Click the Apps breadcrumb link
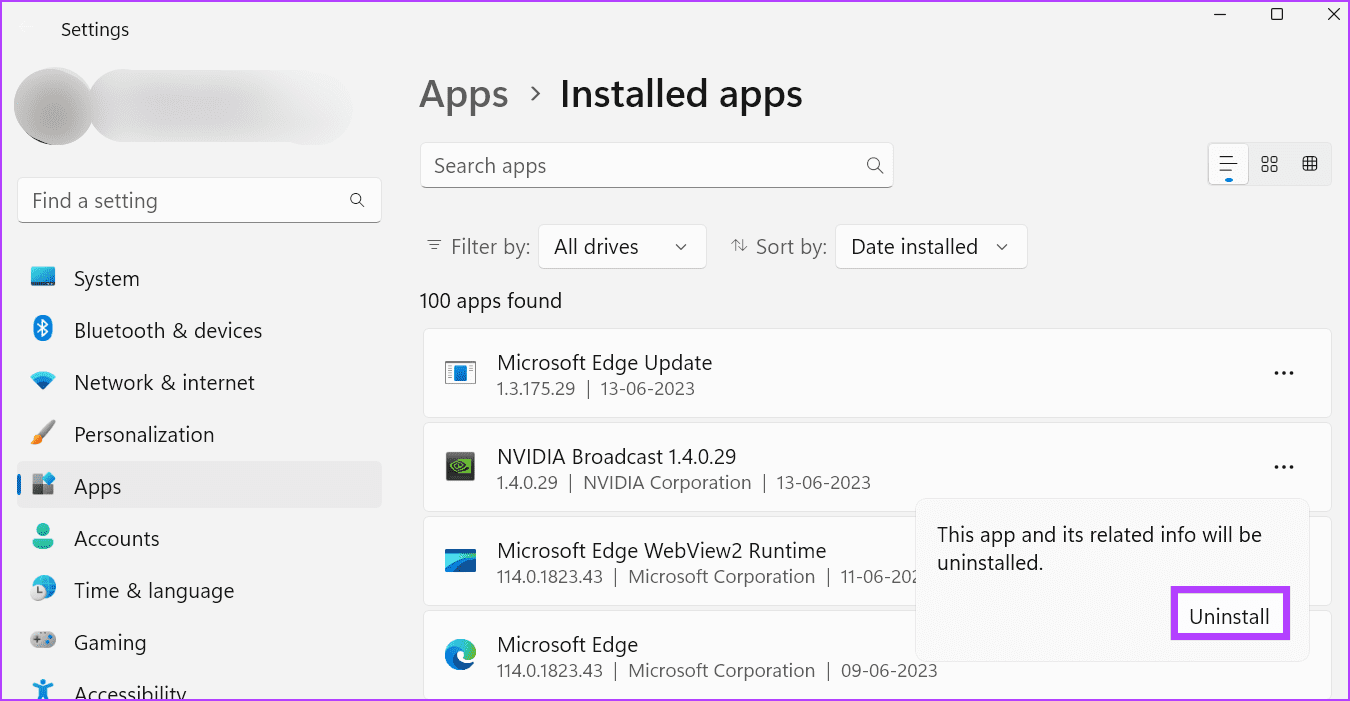Screen dimensions: 1350x701 tap(464, 95)
